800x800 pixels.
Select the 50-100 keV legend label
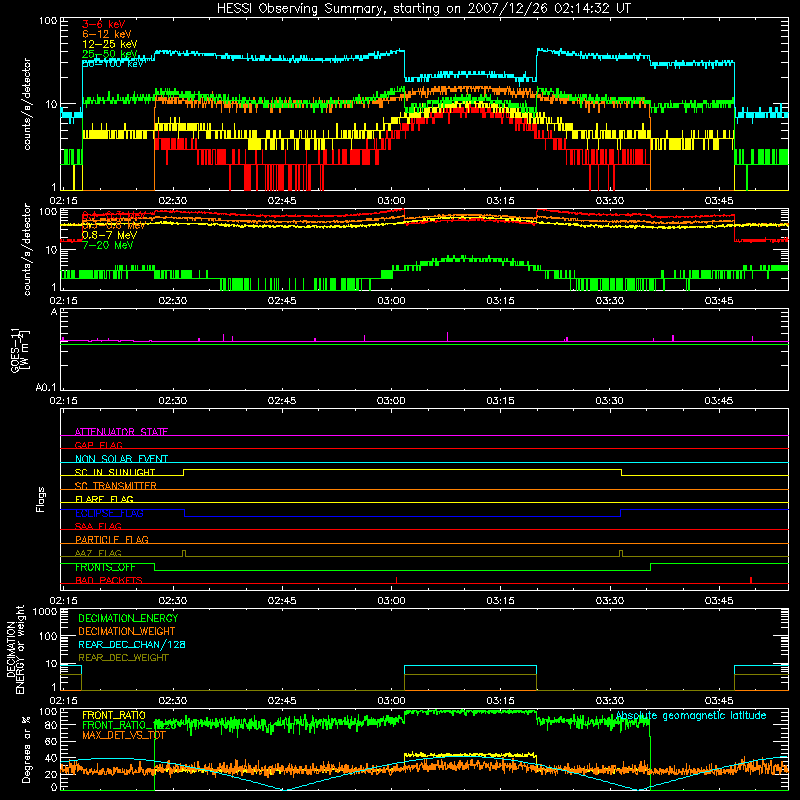(113, 64)
